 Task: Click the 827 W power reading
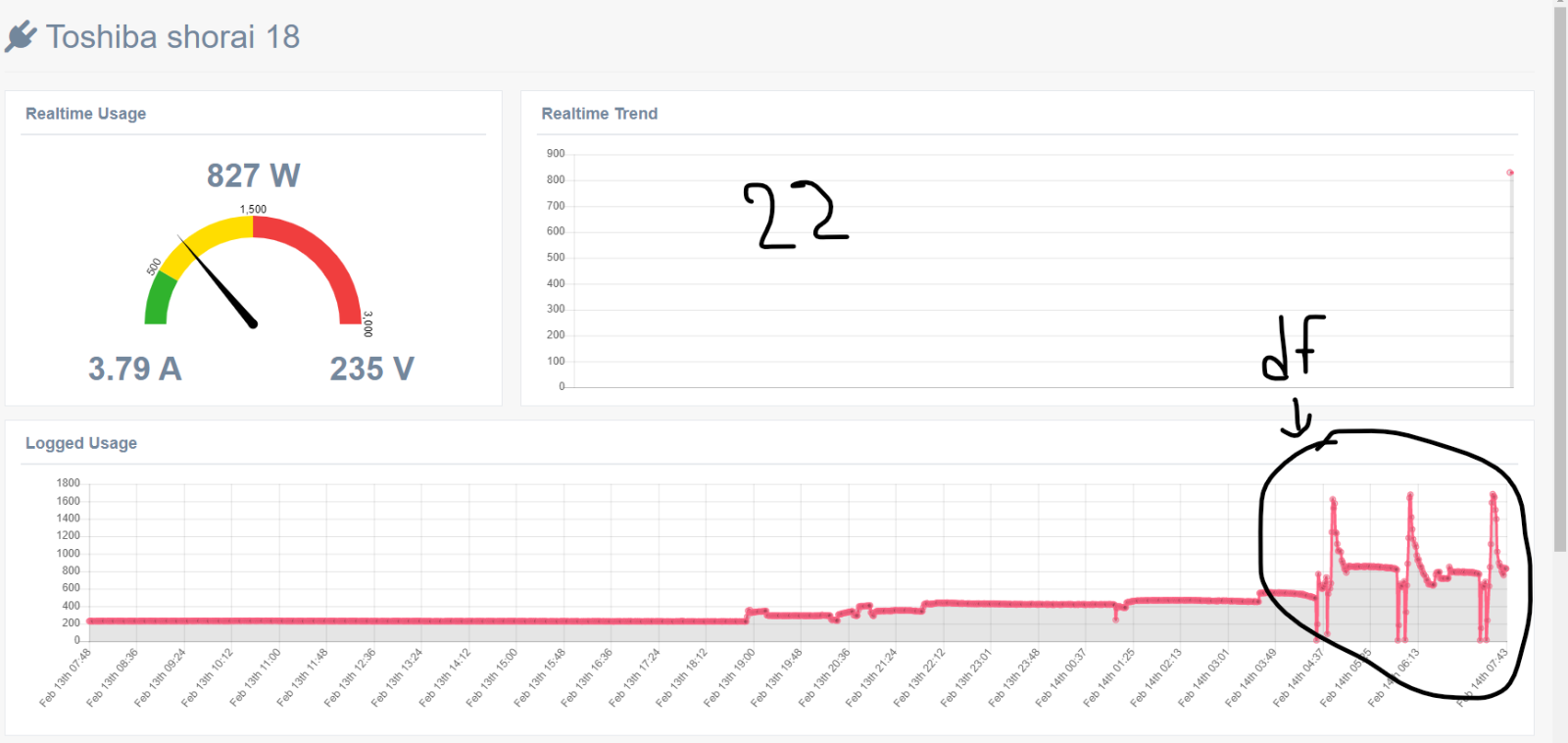tap(253, 175)
